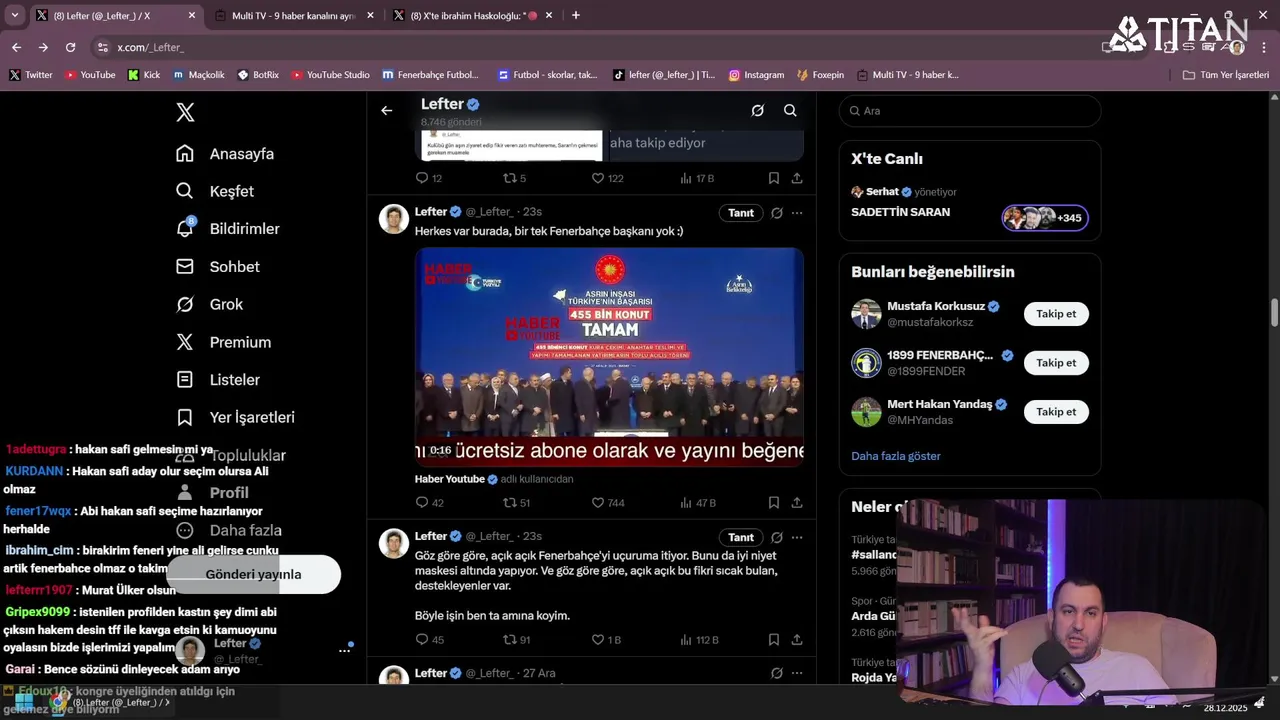Screen dimensions: 1280x720
Task: Open the #sallandc trending topic
Action: tap(873, 554)
